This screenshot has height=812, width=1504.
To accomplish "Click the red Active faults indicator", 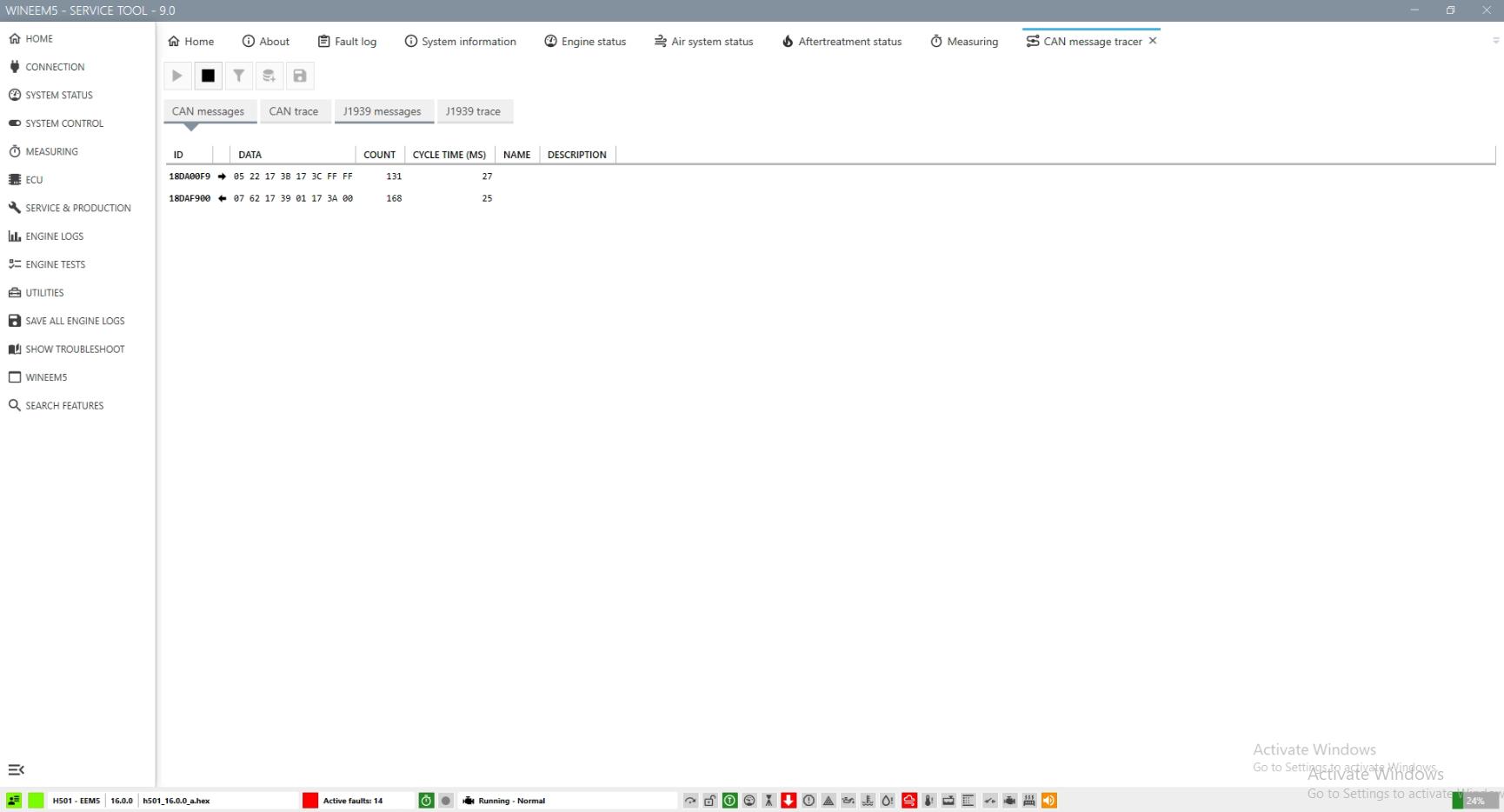I will click(x=310, y=801).
